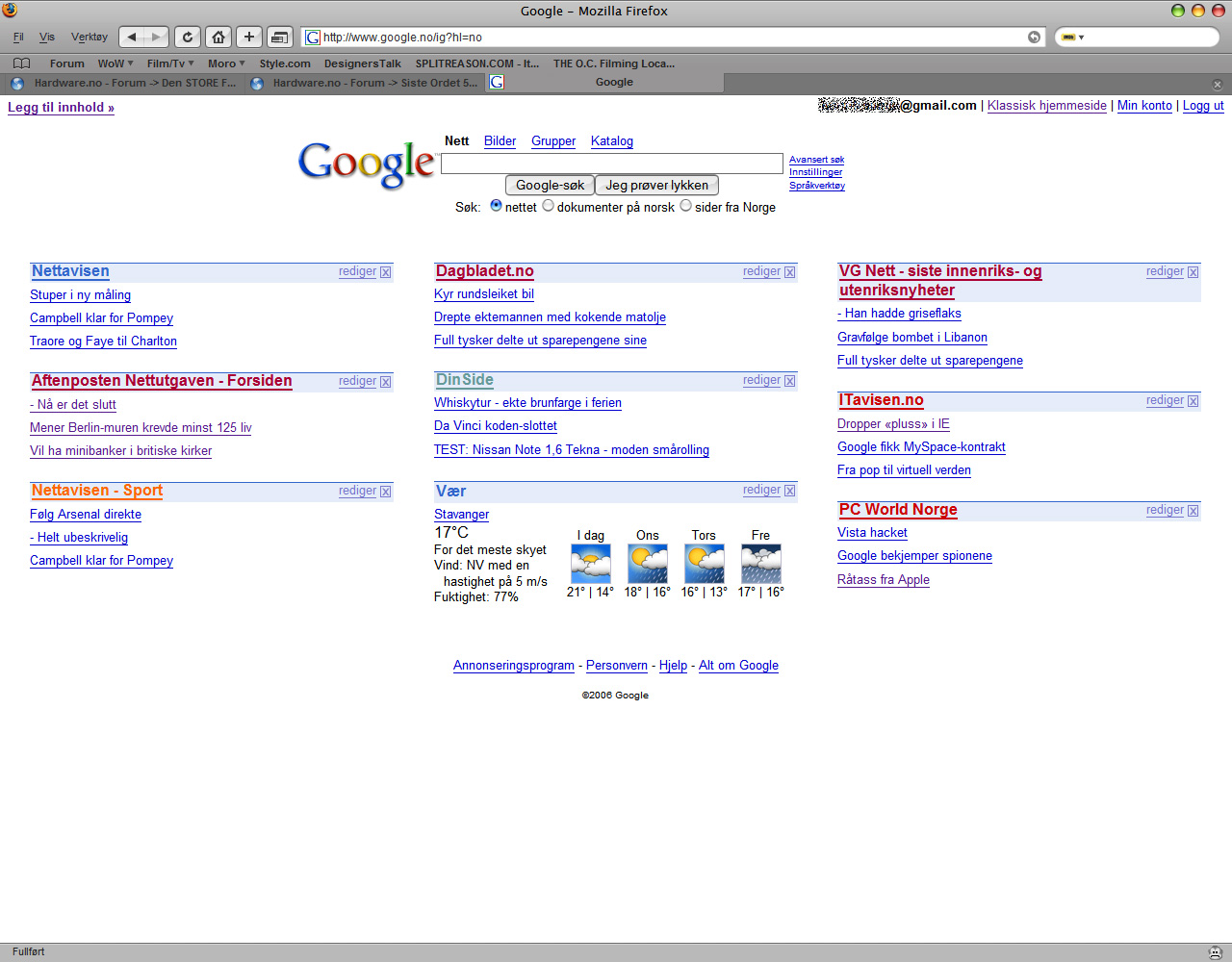Open the search engine dropdown in search box
Screen dimensions: 1232x962
pos(1072,38)
